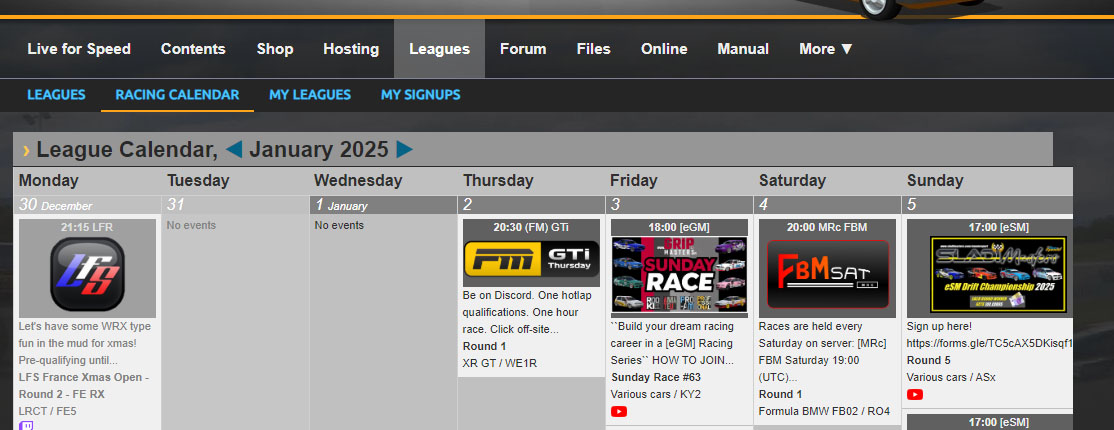This screenshot has width=1114, height=430.
Task: Open Round 5 of the eSM drift event
Action: click(x=929, y=360)
